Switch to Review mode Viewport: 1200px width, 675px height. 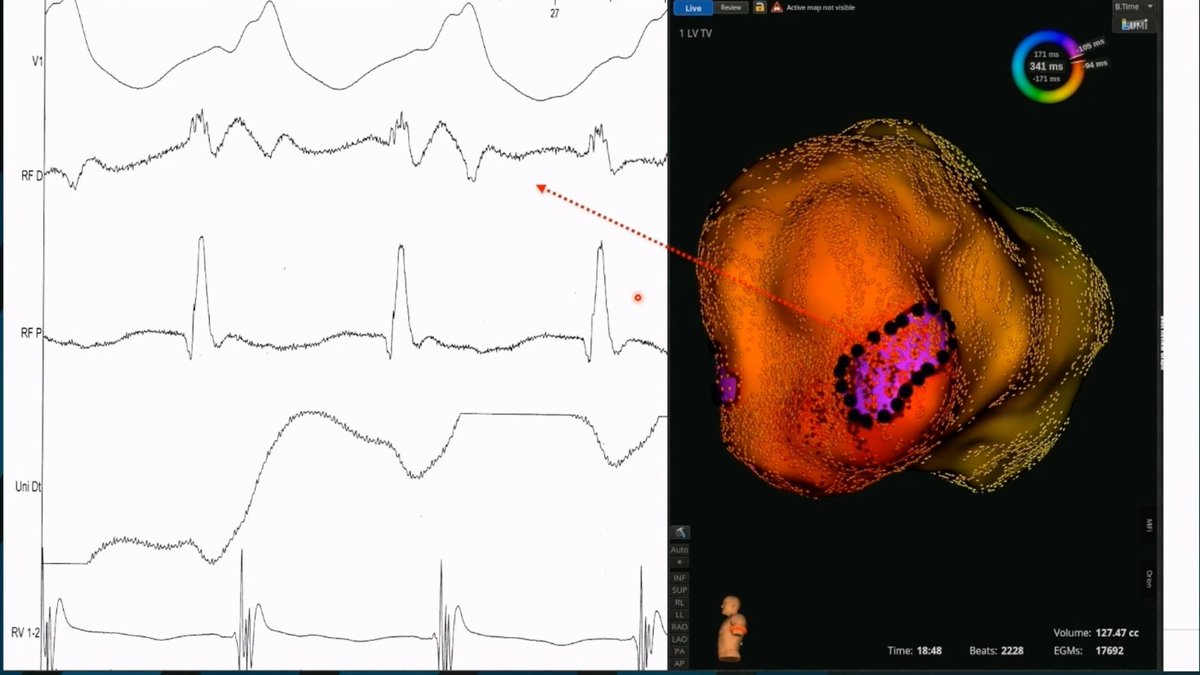point(730,7)
